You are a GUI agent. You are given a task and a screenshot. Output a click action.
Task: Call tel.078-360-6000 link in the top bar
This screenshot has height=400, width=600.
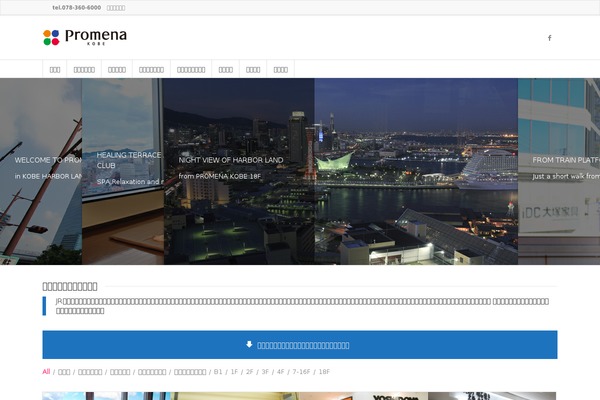coord(77,8)
